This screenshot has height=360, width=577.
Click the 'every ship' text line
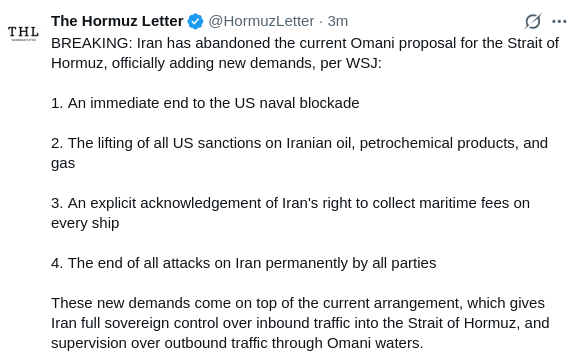coord(85,223)
